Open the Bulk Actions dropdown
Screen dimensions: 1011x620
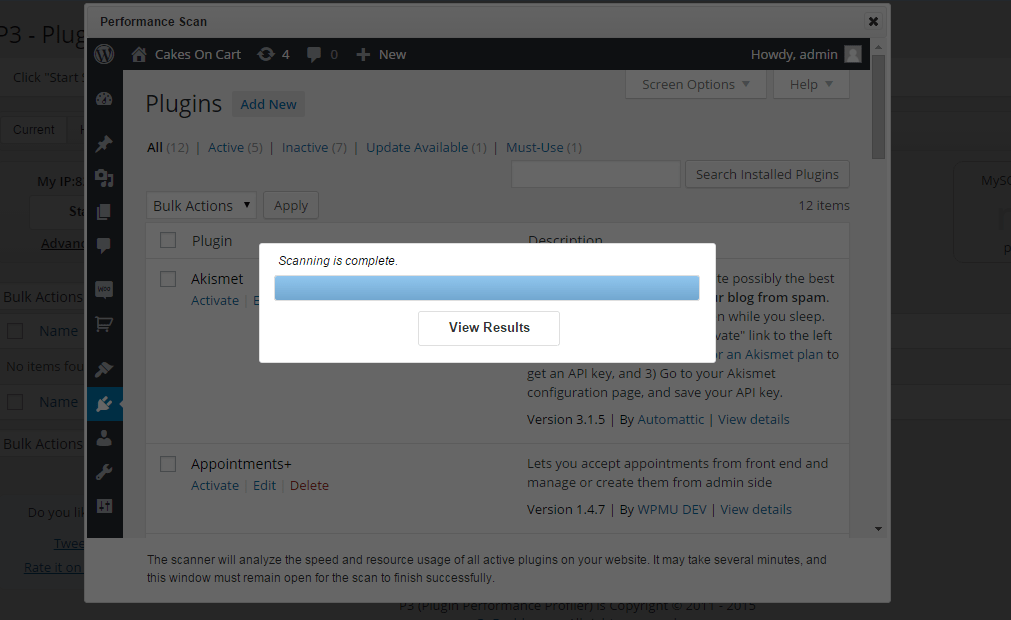click(x=201, y=206)
